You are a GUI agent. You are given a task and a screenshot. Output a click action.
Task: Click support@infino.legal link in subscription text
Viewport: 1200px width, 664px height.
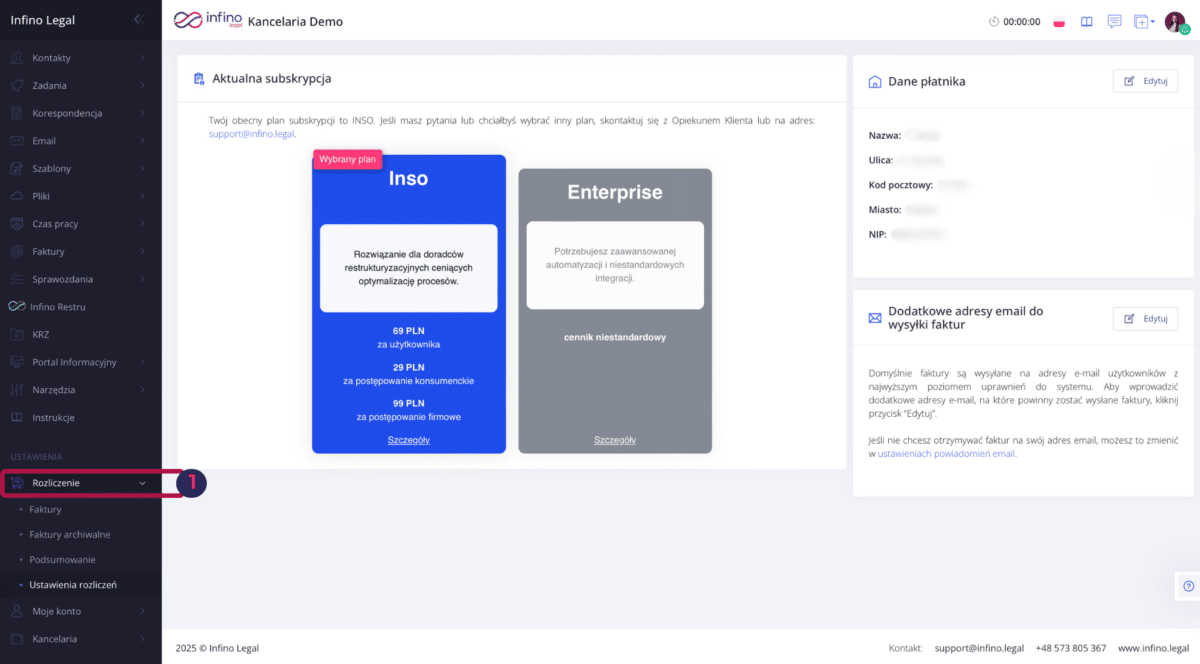[252, 133]
